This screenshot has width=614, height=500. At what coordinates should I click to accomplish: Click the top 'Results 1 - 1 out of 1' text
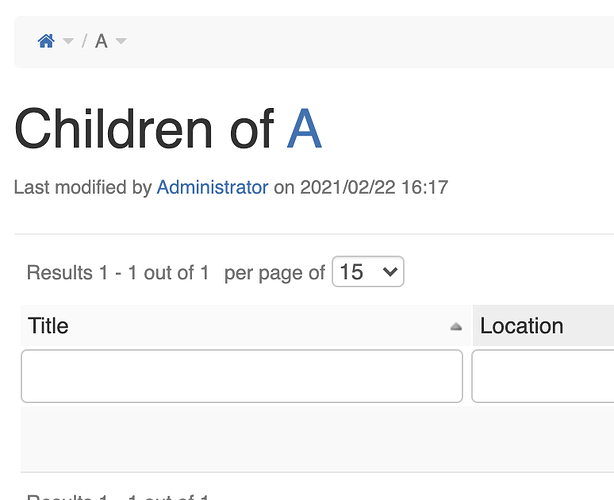pos(118,273)
